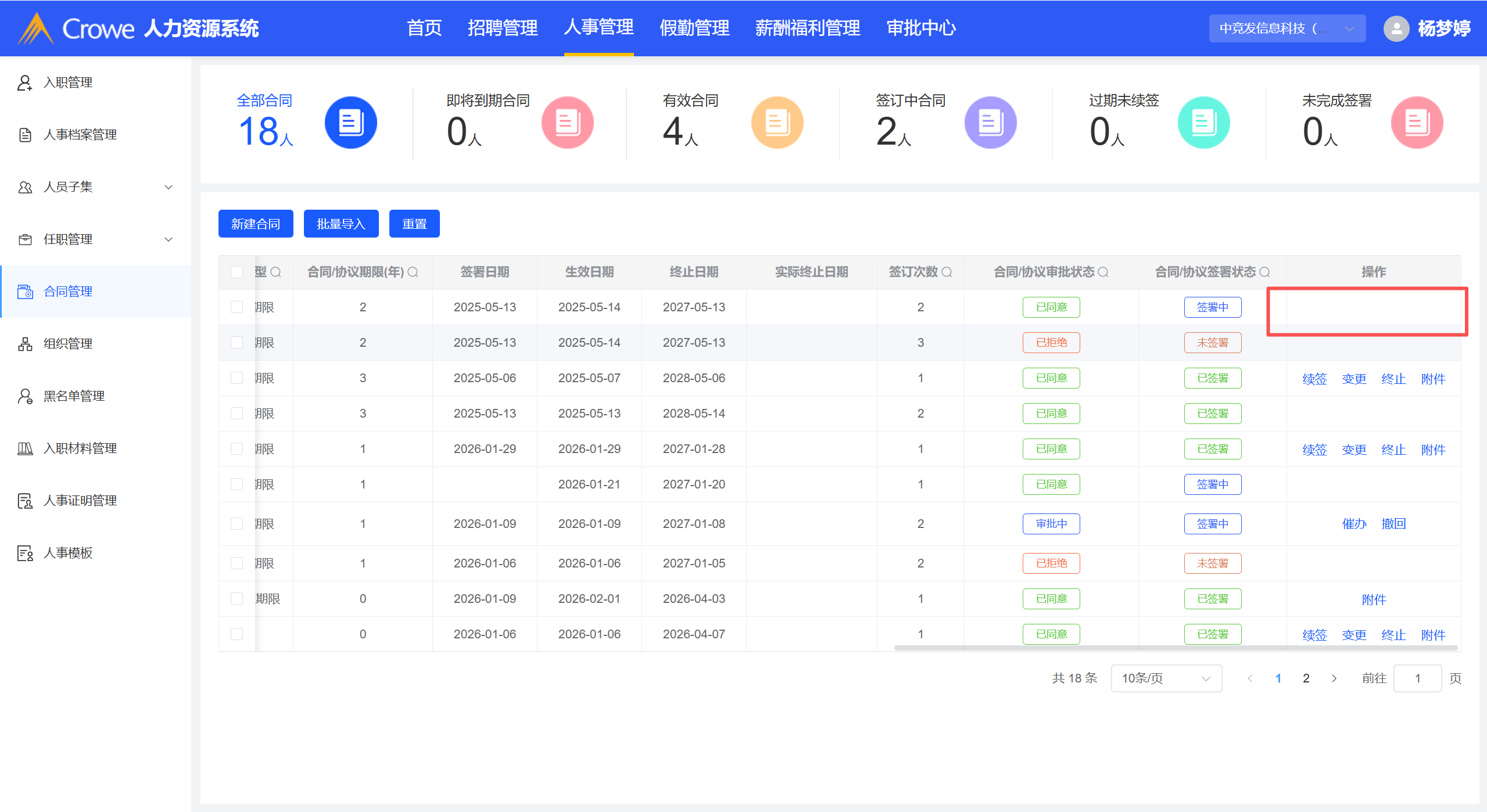
Task: Open the 中竞发信息科技 company selector dropdown
Action: coord(1287,28)
